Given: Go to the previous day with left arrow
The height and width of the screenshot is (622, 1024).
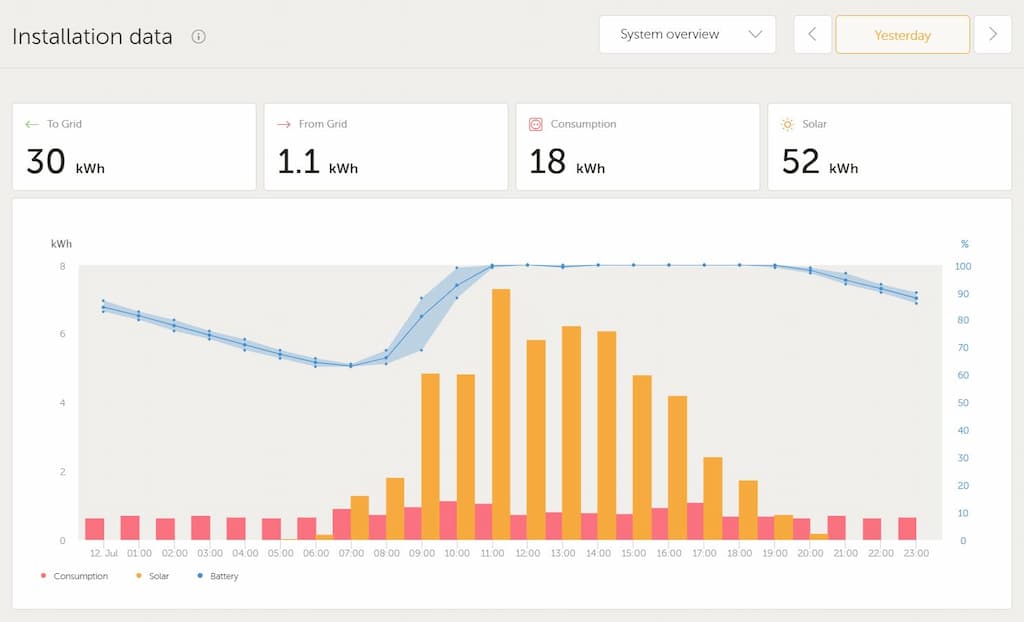Looking at the screenshot, I should tap(812, 34).
